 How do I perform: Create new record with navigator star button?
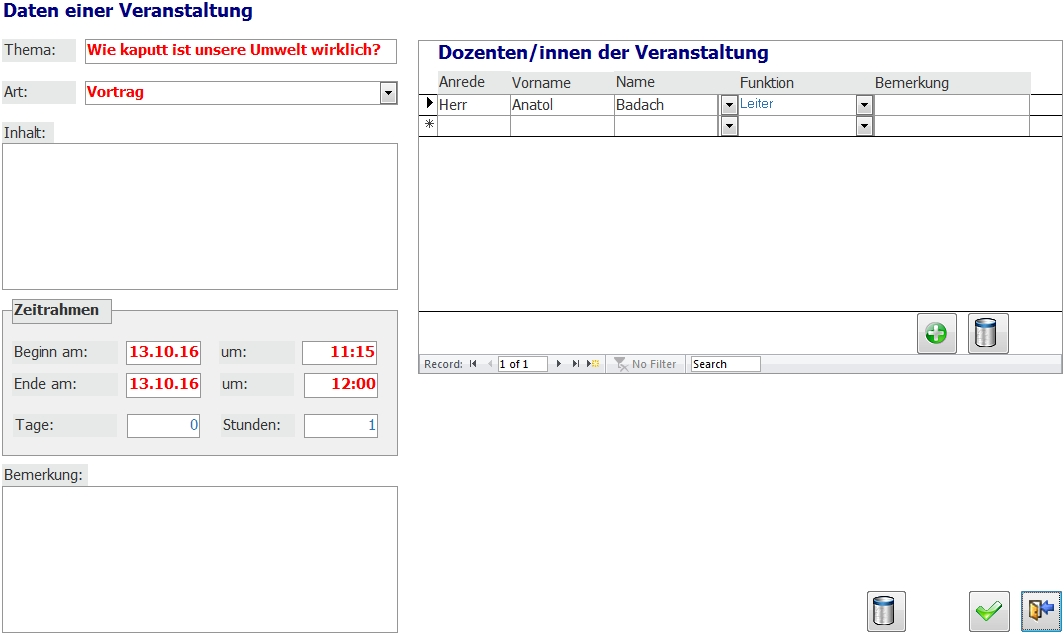point(593,365)
